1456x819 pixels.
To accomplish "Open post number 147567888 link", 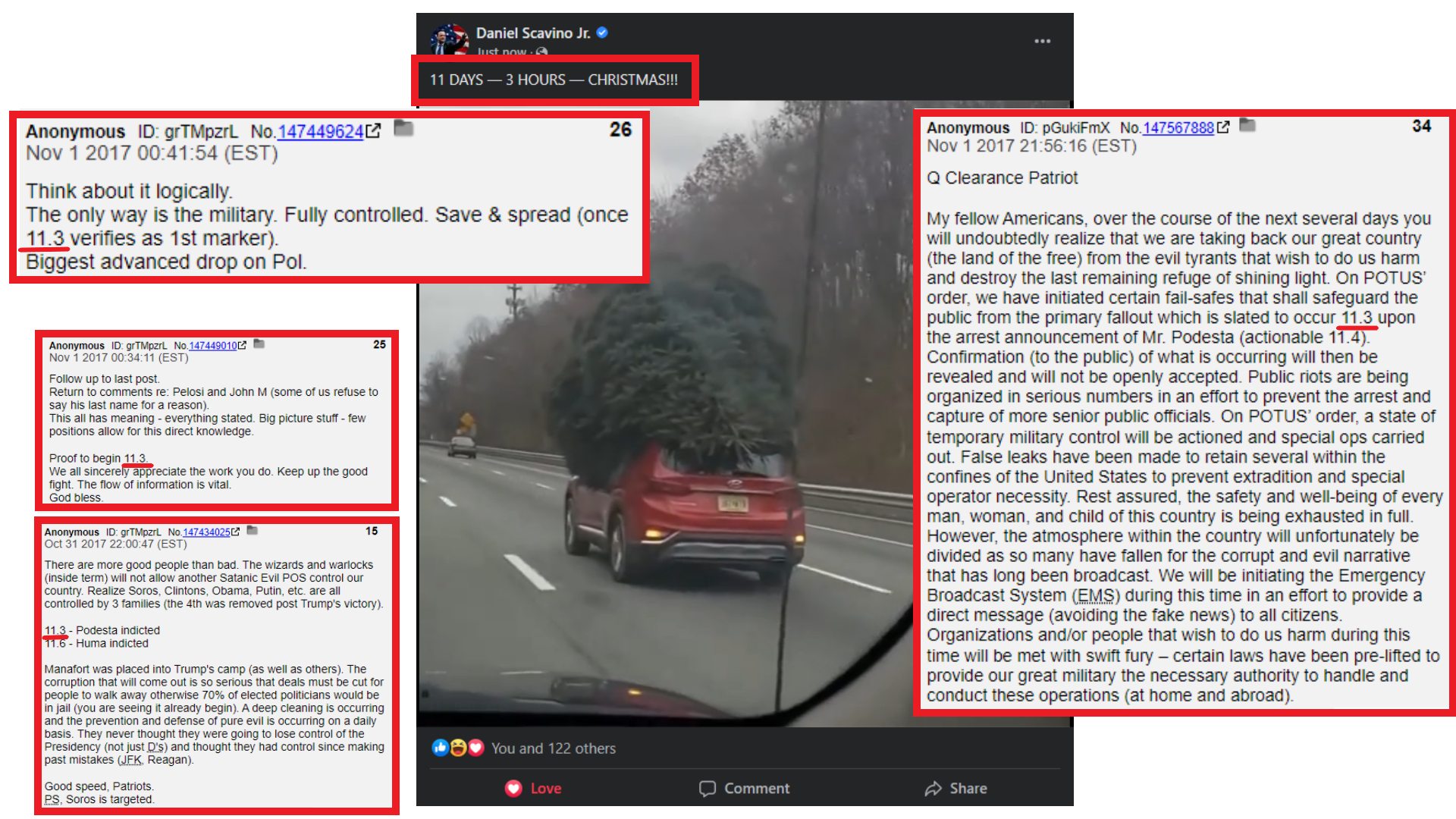I will (1178, 127).
